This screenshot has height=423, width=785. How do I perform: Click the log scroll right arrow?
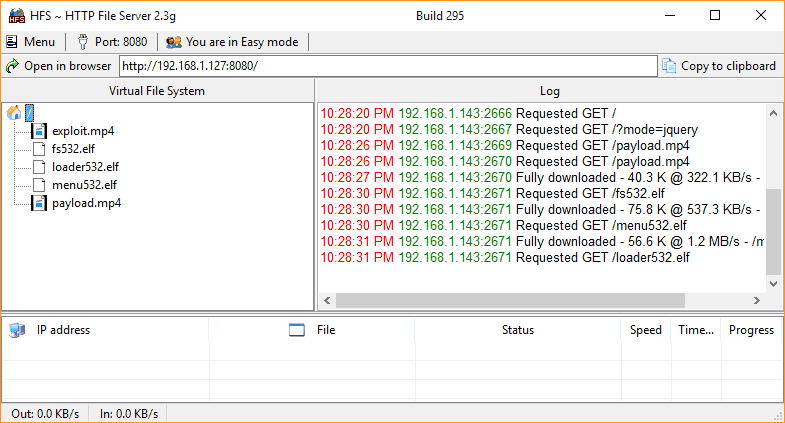(756, 300)
